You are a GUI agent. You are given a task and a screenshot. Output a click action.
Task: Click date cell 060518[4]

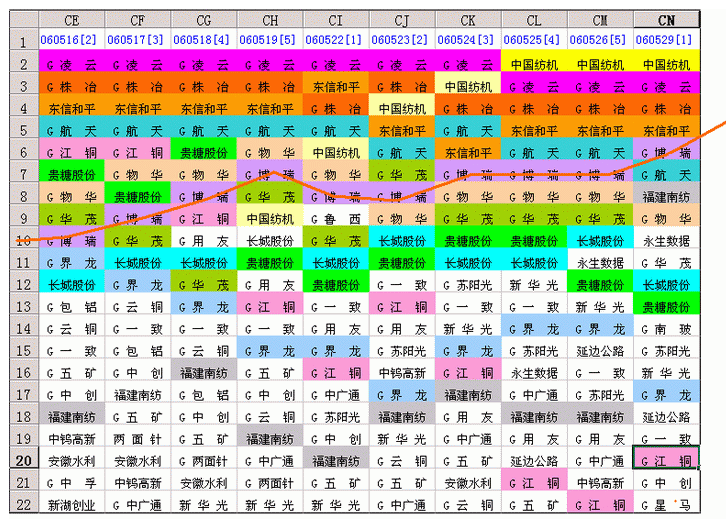(204, 40)
